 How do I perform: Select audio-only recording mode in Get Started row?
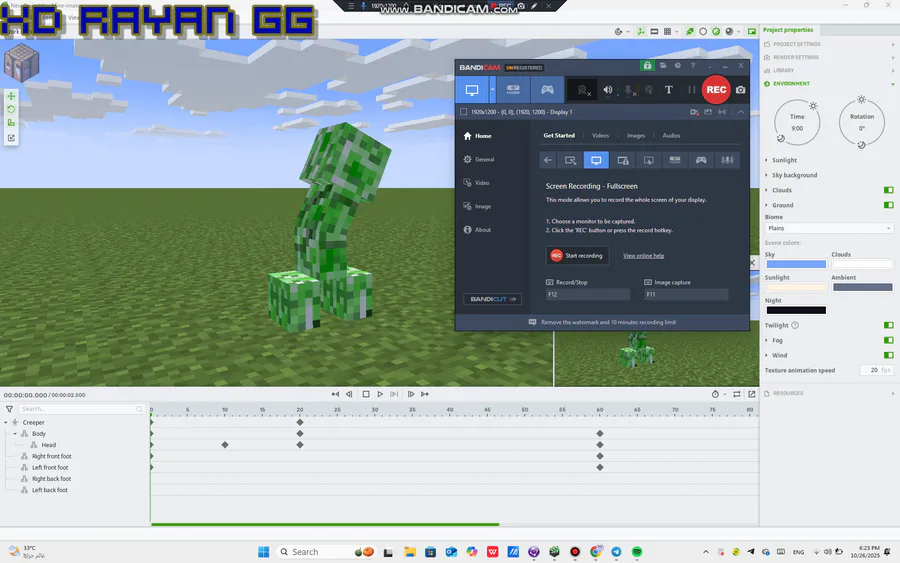727,160
